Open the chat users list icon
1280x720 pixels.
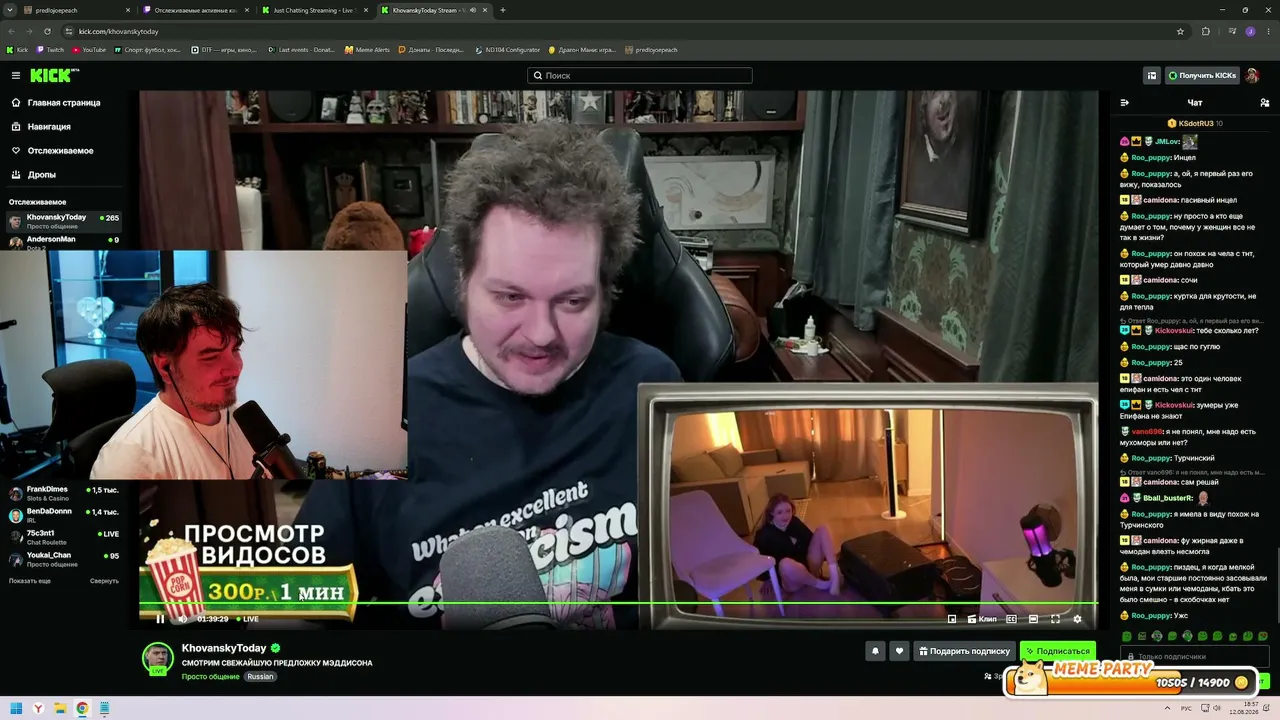point(1264,102)
